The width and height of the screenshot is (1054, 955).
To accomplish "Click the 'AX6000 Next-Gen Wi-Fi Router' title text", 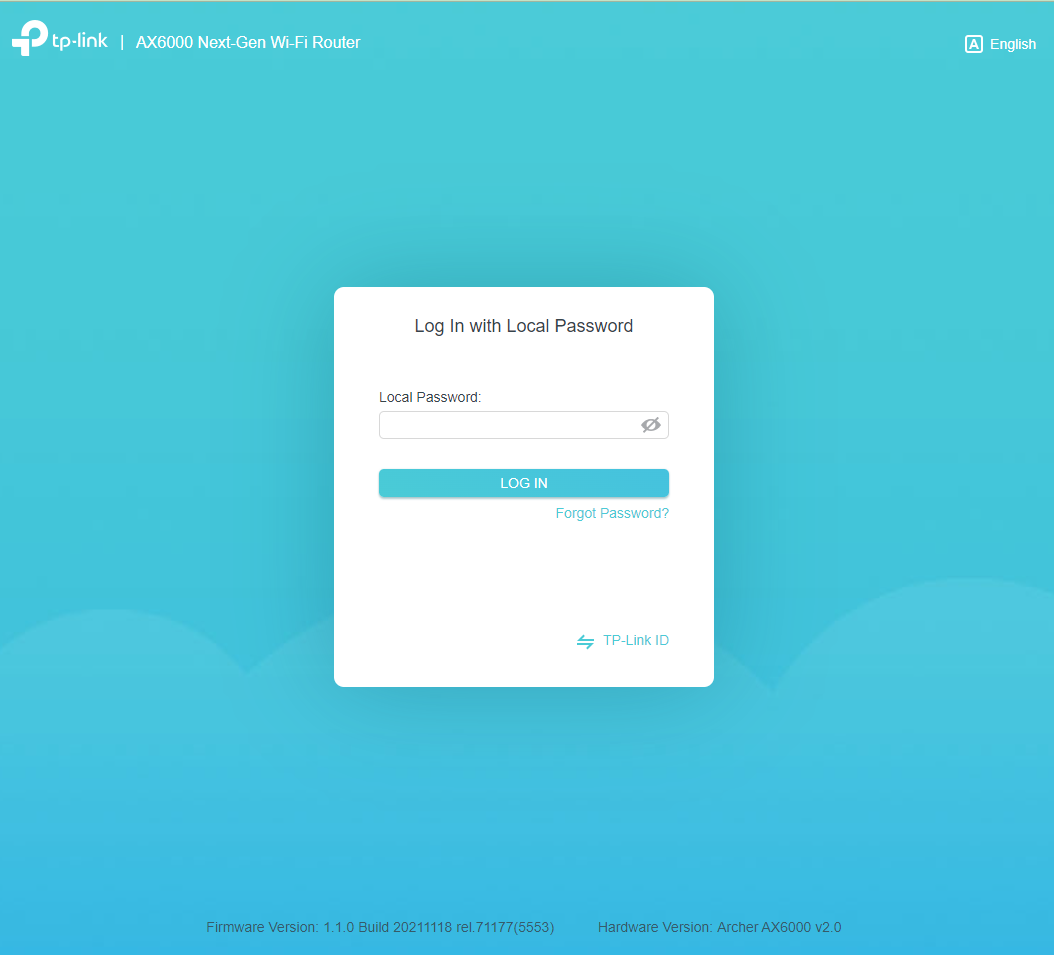I will [248, 42].
